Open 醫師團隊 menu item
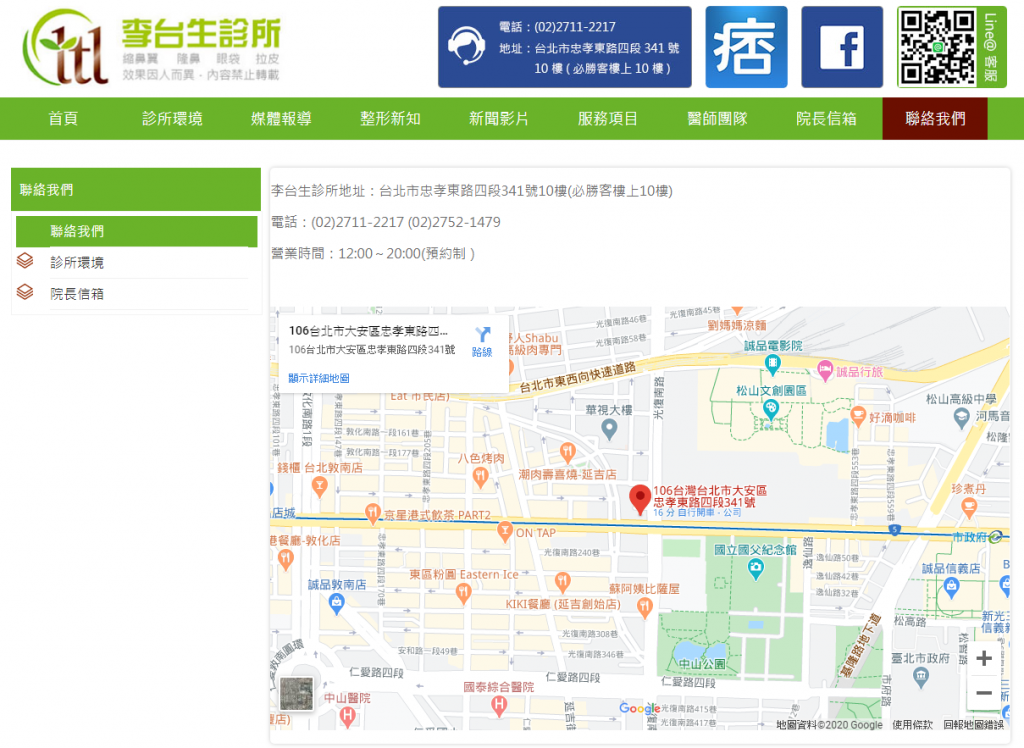 (717, 118)
